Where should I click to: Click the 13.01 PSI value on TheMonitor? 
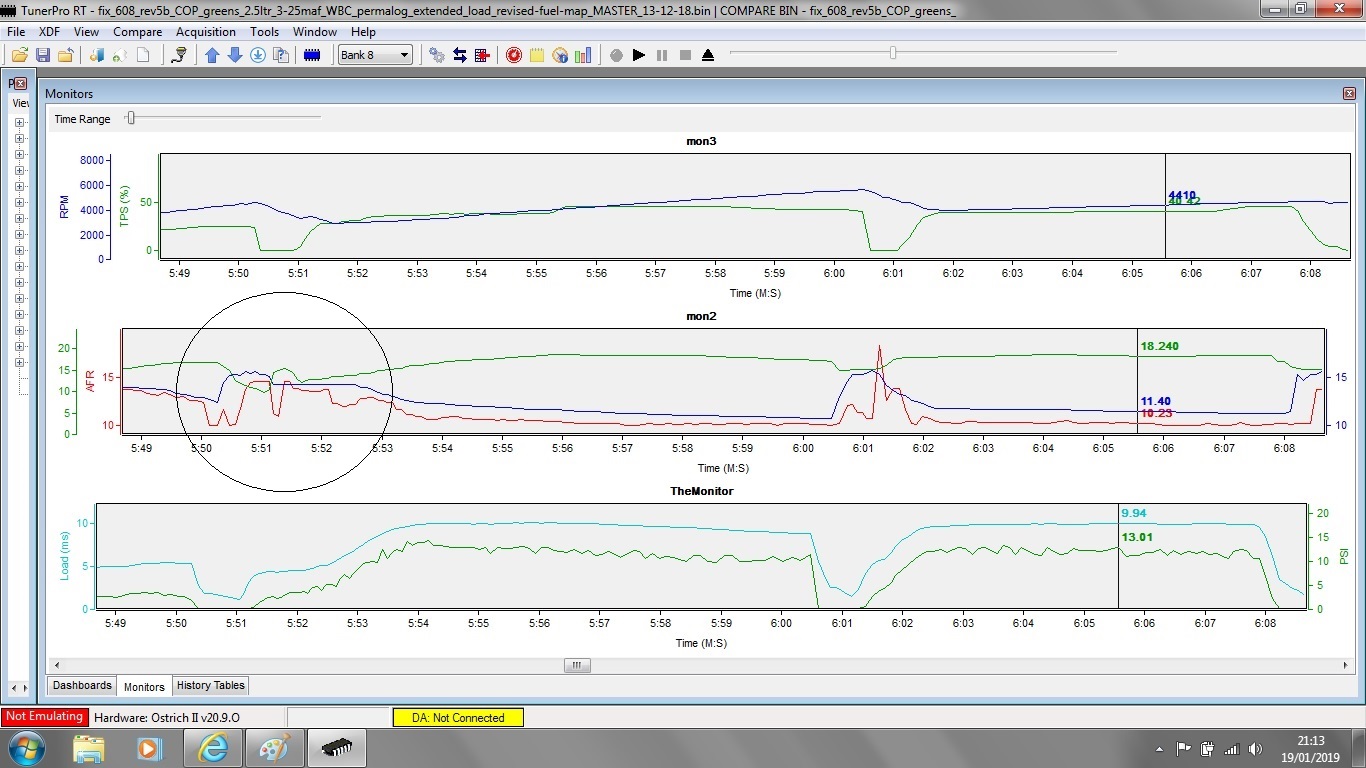(x=1137, y=537)
